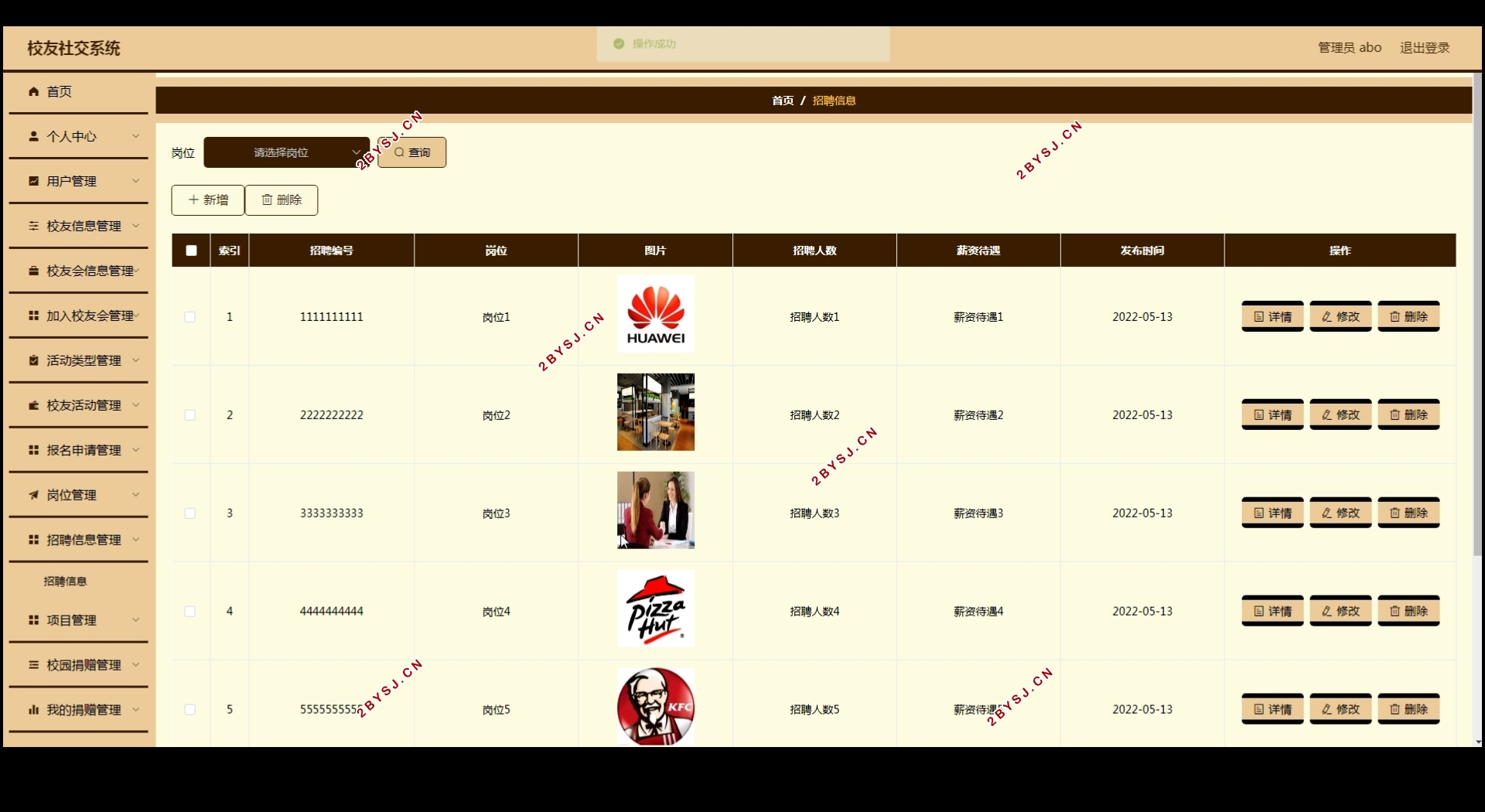Expand the 项目管理 menu chevron
The height and width of the screenshot is (812, 1485).
[135, 620]
